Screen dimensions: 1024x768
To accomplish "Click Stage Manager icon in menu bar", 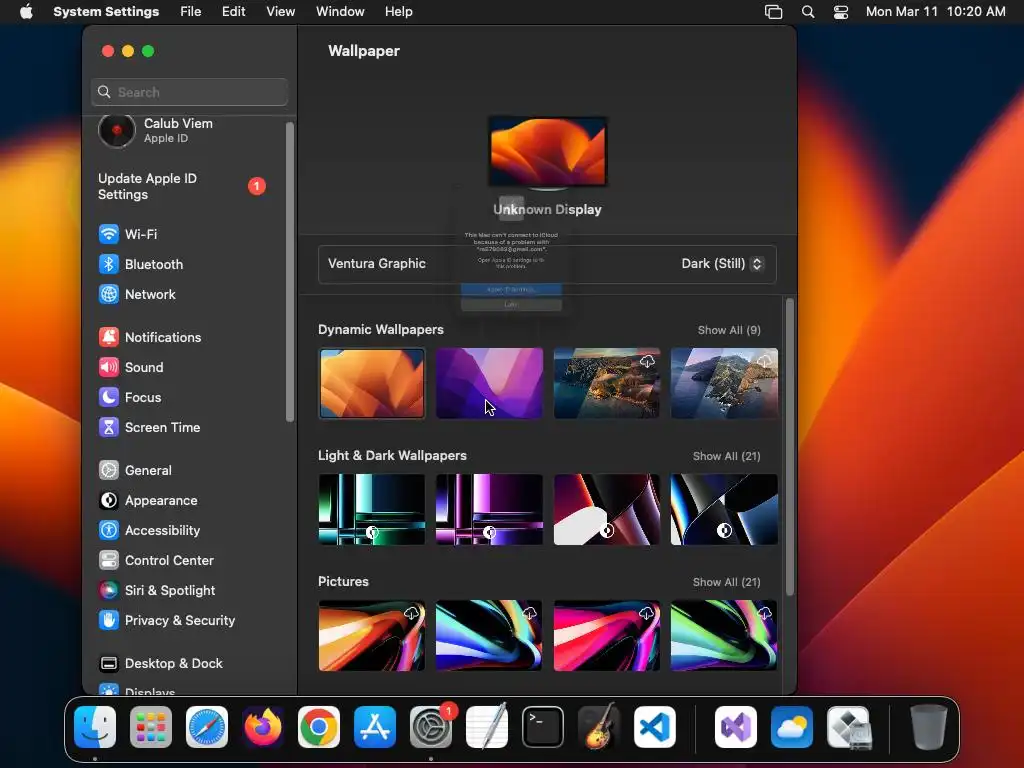I will (773, 12).
